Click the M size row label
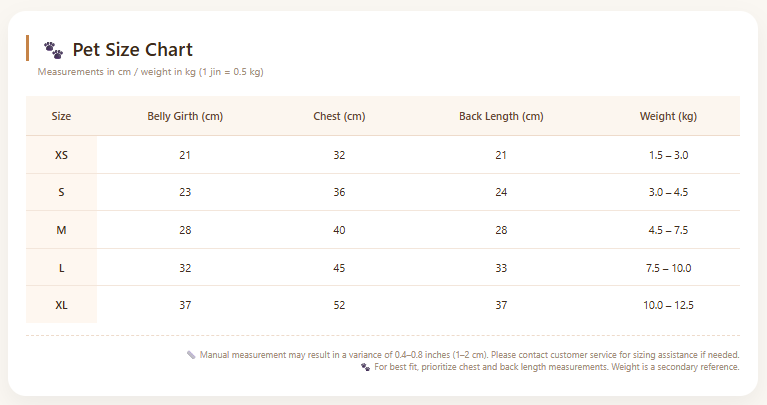This screenshot has width=767, height=405. [61, 230]
